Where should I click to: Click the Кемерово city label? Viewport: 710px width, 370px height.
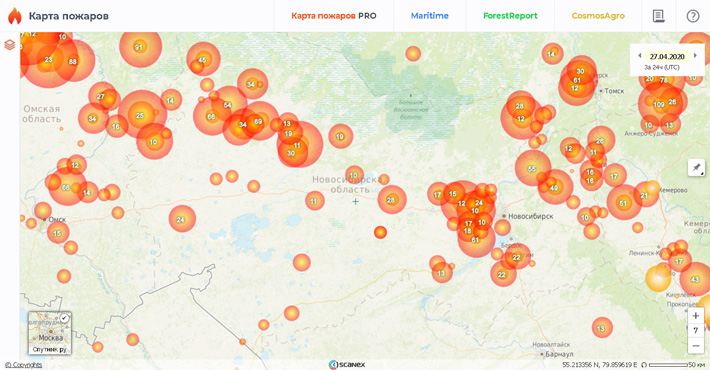click(673, 190)
